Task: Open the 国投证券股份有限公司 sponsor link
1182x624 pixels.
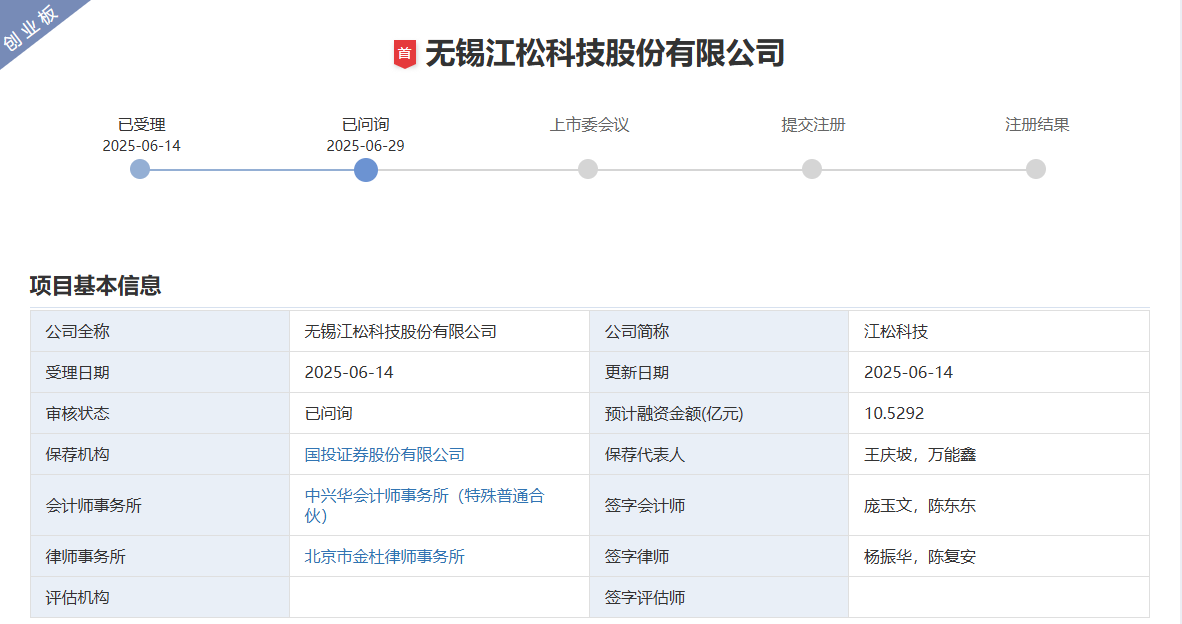Action: pos(384,455)
